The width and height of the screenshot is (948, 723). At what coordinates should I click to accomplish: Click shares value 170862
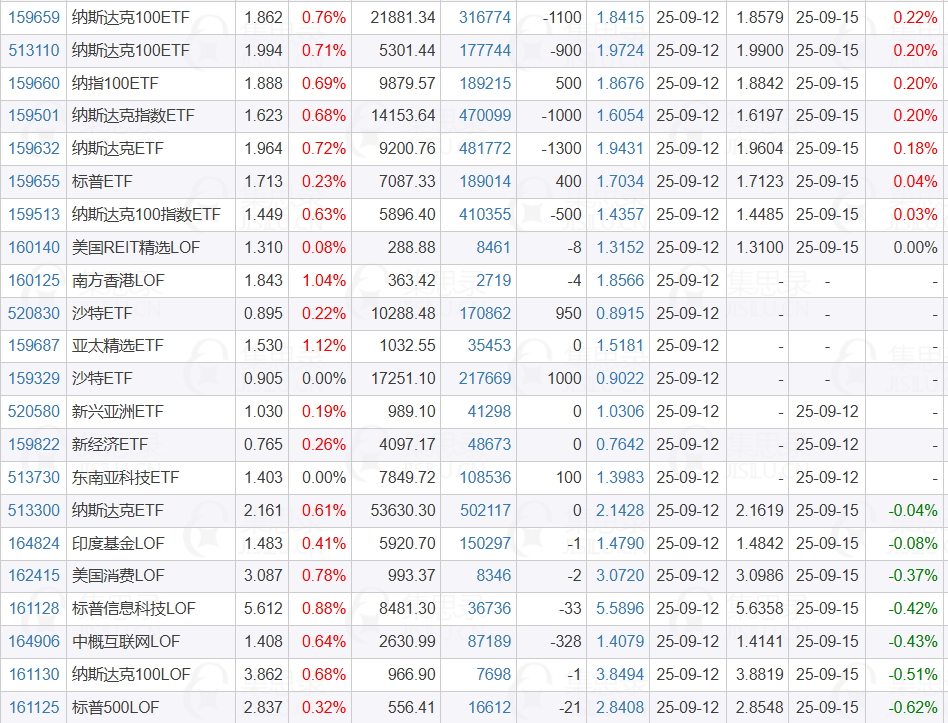pos(485,313)
